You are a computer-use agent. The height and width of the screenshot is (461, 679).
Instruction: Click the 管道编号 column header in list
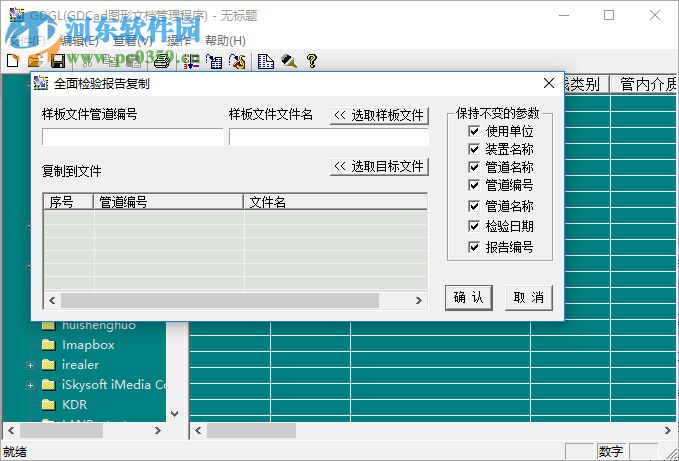point(168,202)
